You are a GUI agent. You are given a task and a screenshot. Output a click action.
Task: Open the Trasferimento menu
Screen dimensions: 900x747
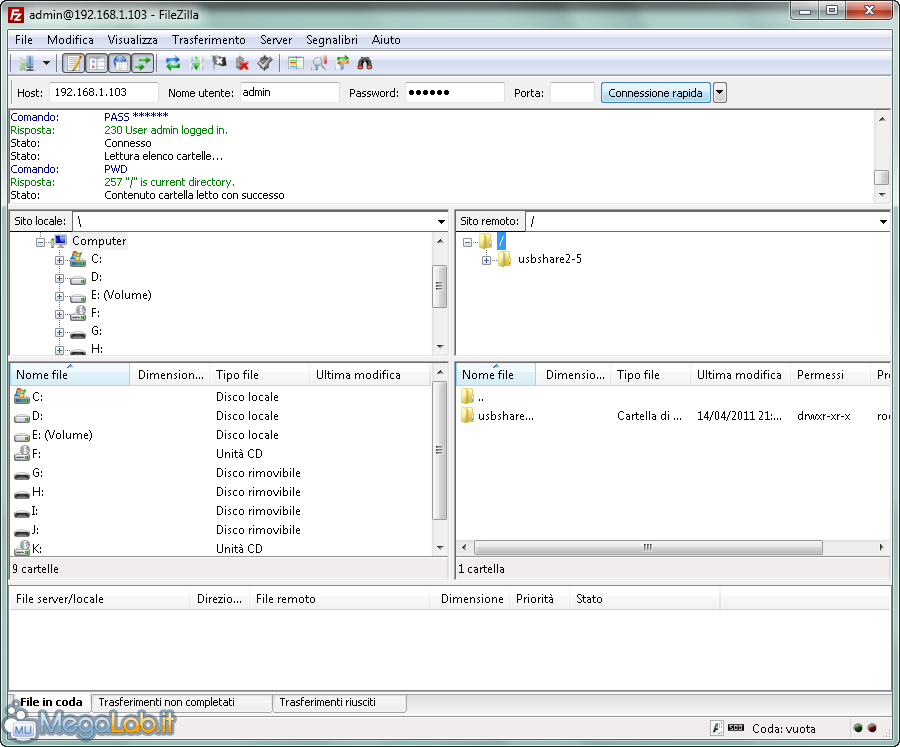point(209,40)
